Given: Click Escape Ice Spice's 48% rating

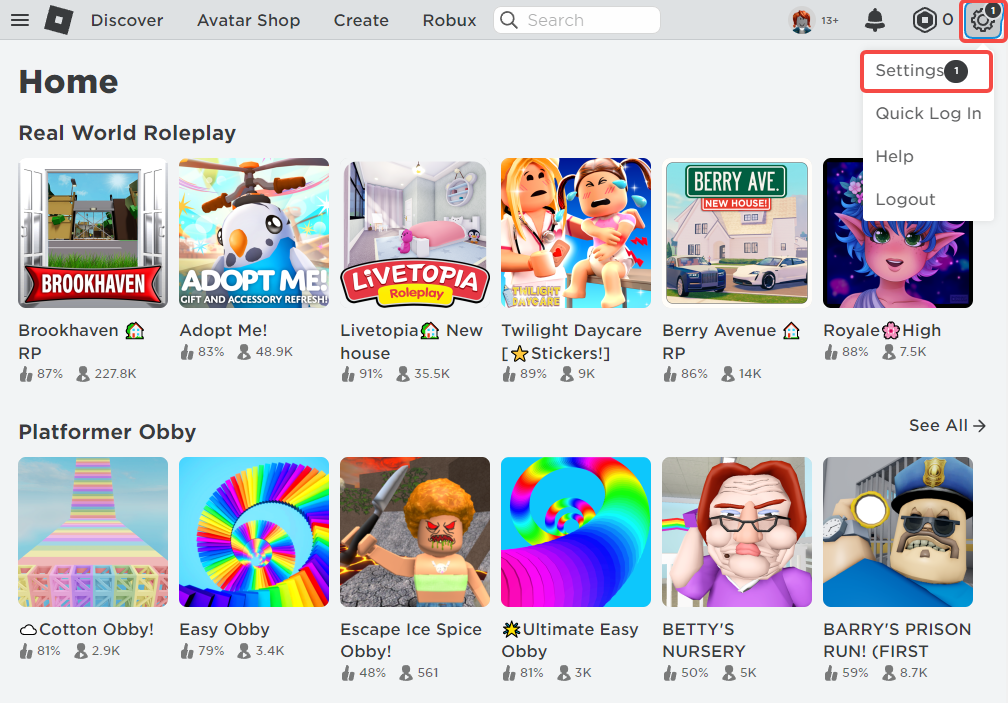Looking at the screenshot, I should (363, 673).
